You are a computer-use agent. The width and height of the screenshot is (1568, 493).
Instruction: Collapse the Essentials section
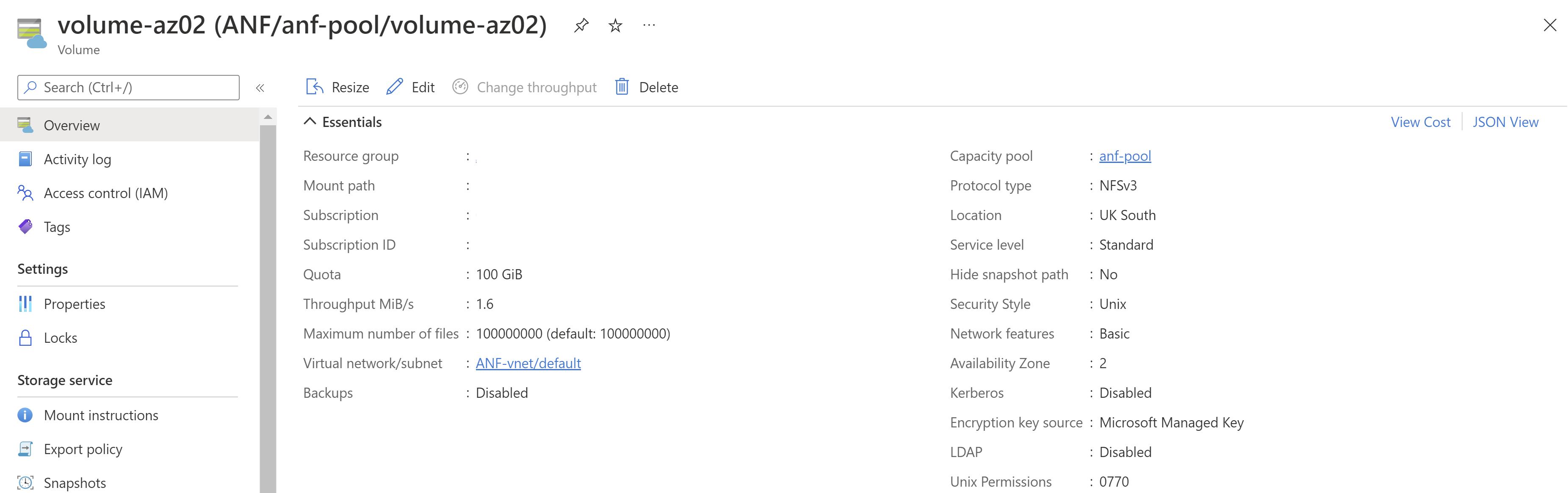pos(310,122)
